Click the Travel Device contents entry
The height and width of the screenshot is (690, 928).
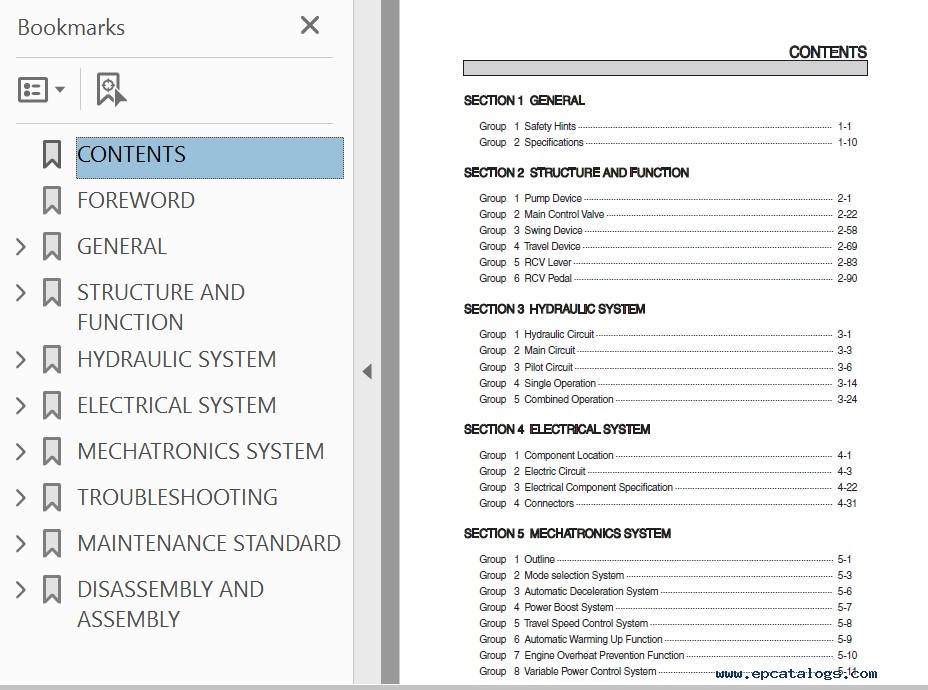point(668,246)
